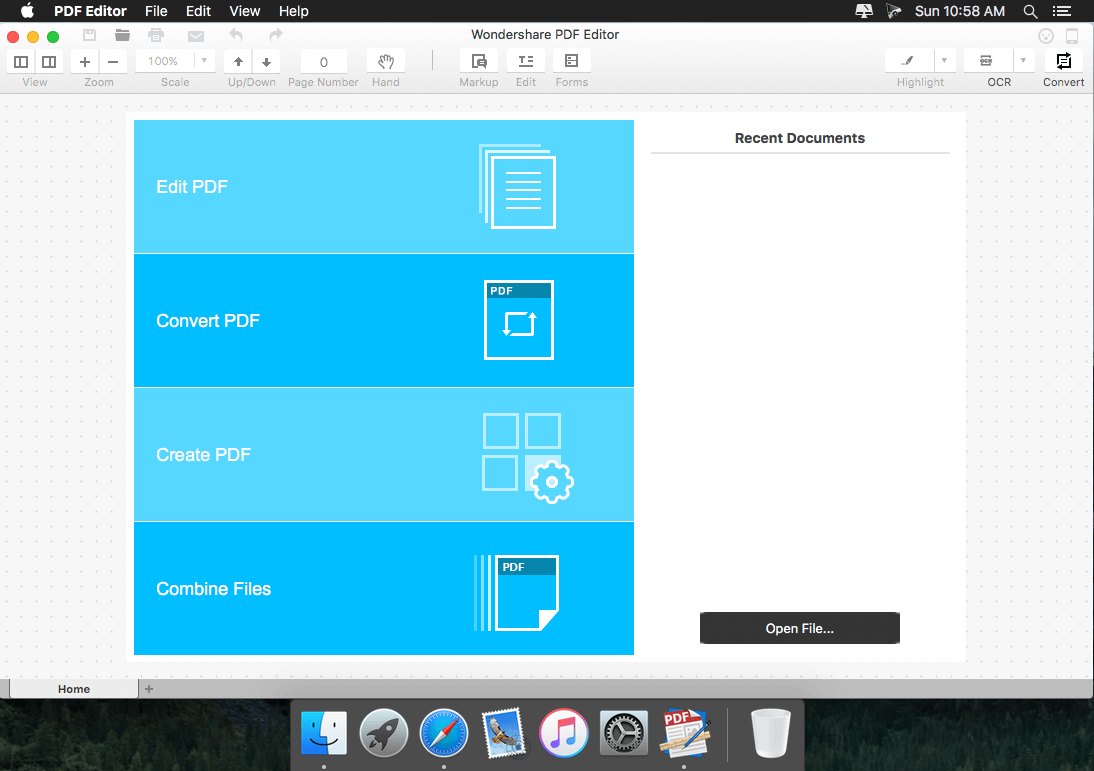Viewport: 1094px width, 771px height.
Task: Click the clock showing Sun 10:58 AM
Action: click(x=960, y=11)
